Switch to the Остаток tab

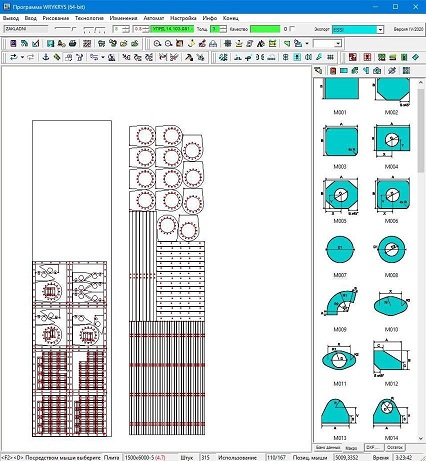coord(395,447)
